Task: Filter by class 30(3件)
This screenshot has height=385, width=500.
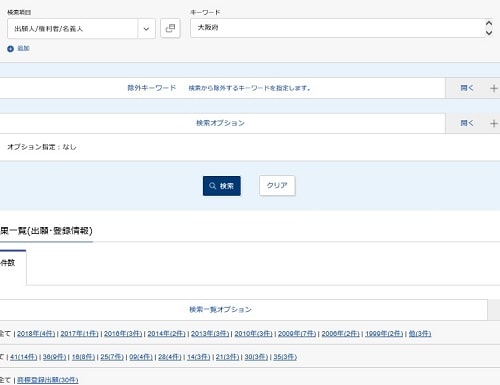Action: [256, 357]
